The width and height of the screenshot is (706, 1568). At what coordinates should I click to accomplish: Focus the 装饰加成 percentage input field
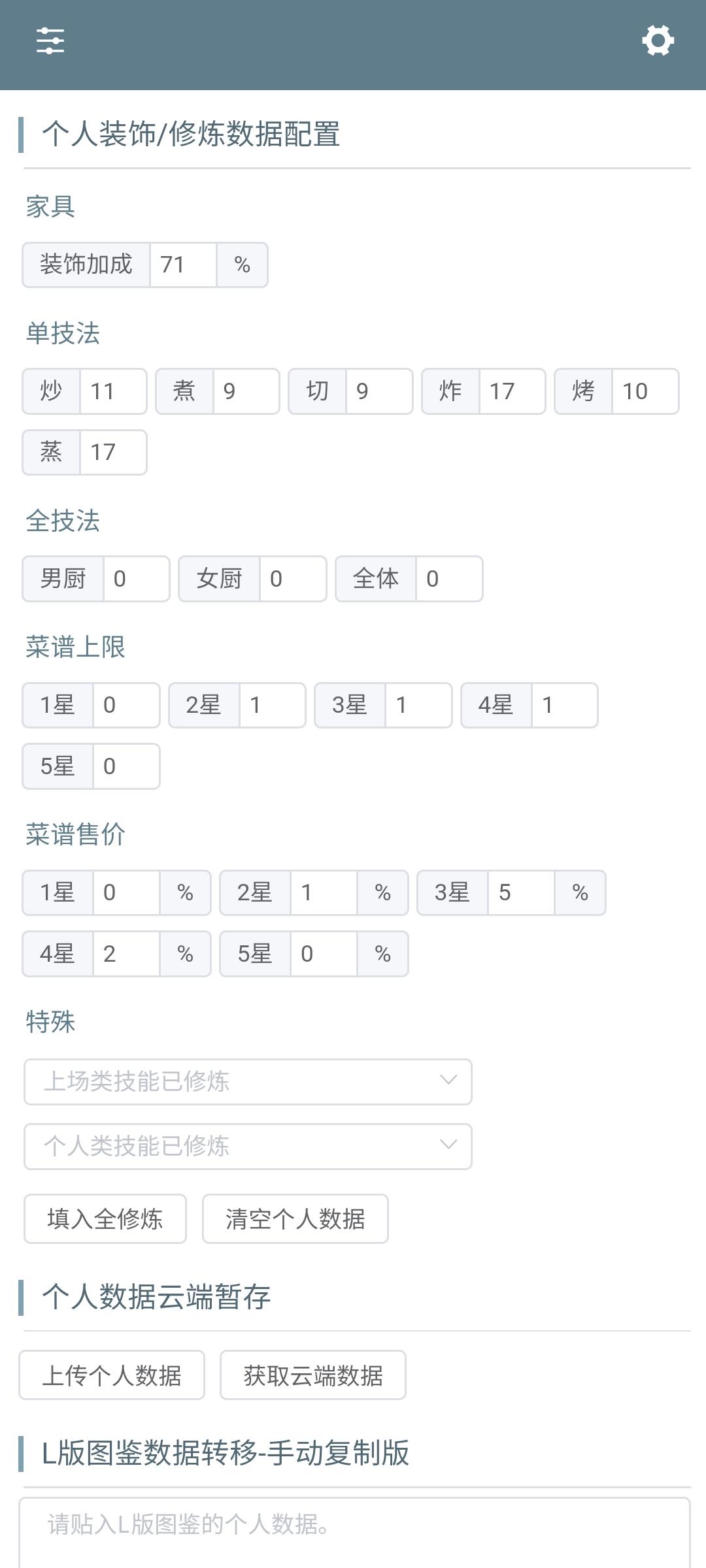(x=183, y=265)
